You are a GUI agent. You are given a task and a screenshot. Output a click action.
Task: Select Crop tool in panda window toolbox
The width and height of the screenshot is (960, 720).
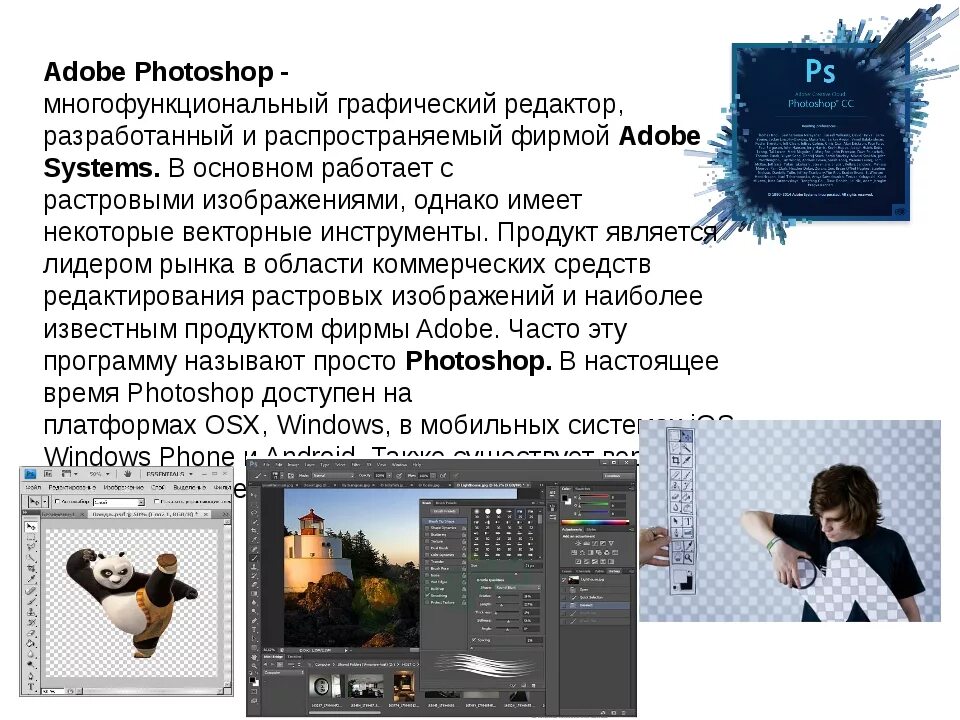pyautogui.click(x=31, y=568)
